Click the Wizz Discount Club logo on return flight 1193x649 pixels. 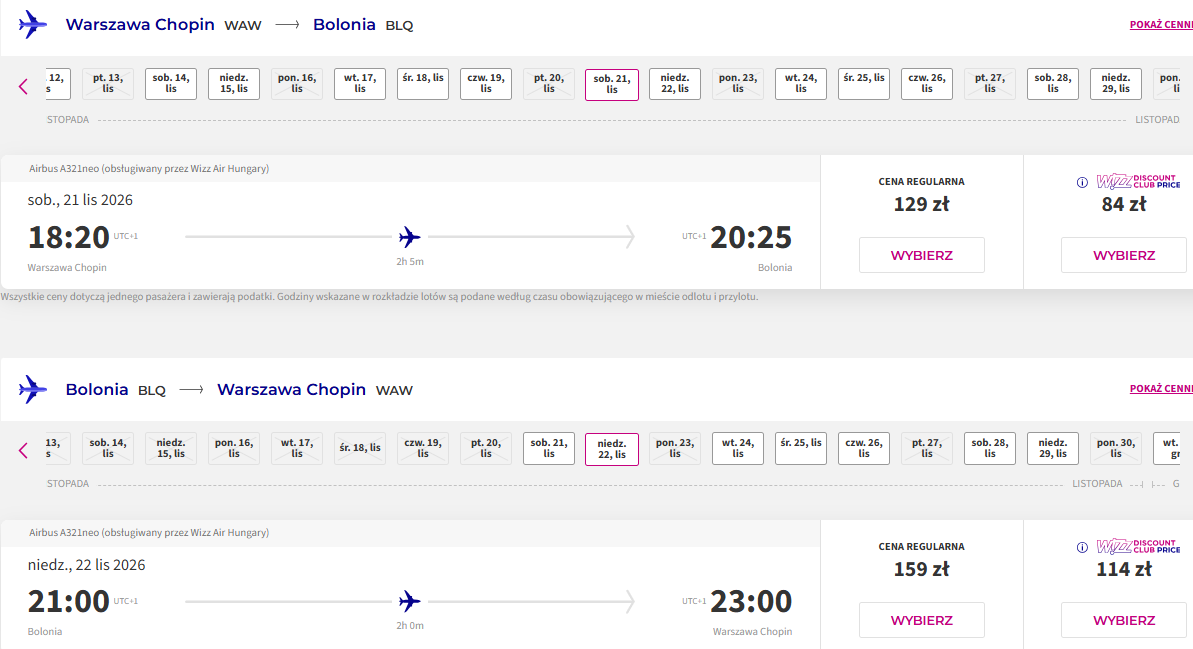[1138, 546]
